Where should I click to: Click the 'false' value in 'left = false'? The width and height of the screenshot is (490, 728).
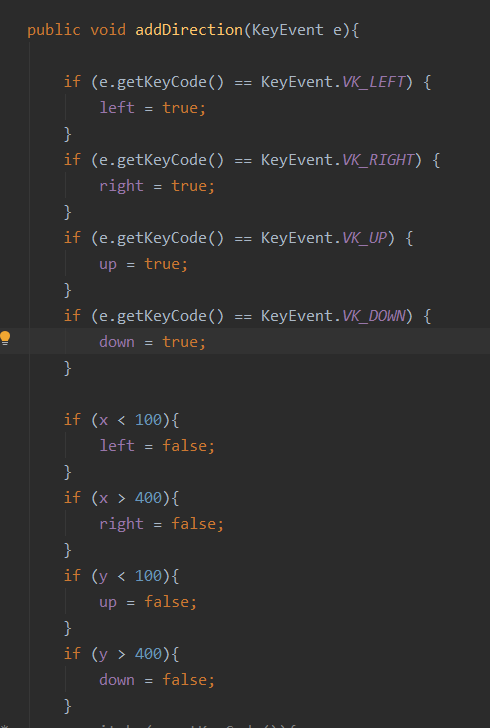[x=184, y=446]
